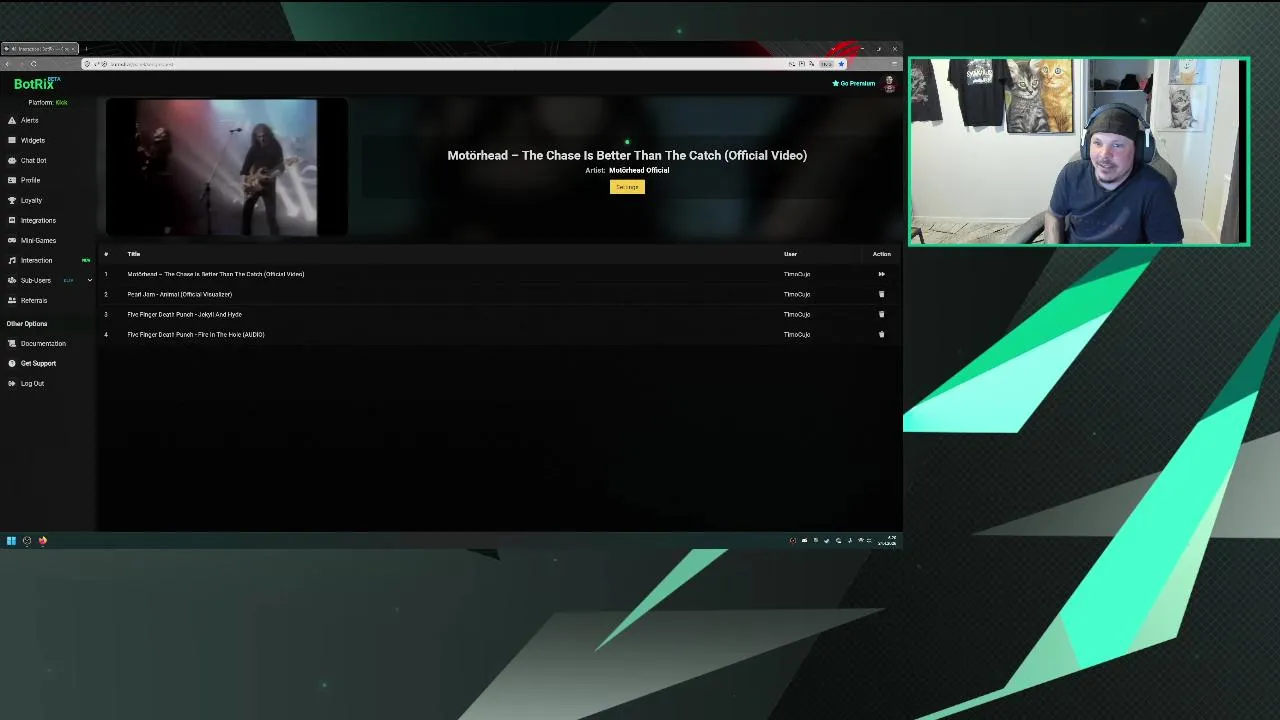Click the Widgets icon in sidebar
Viewport: 1280px width, 720px height.
[x=12, y=140]
